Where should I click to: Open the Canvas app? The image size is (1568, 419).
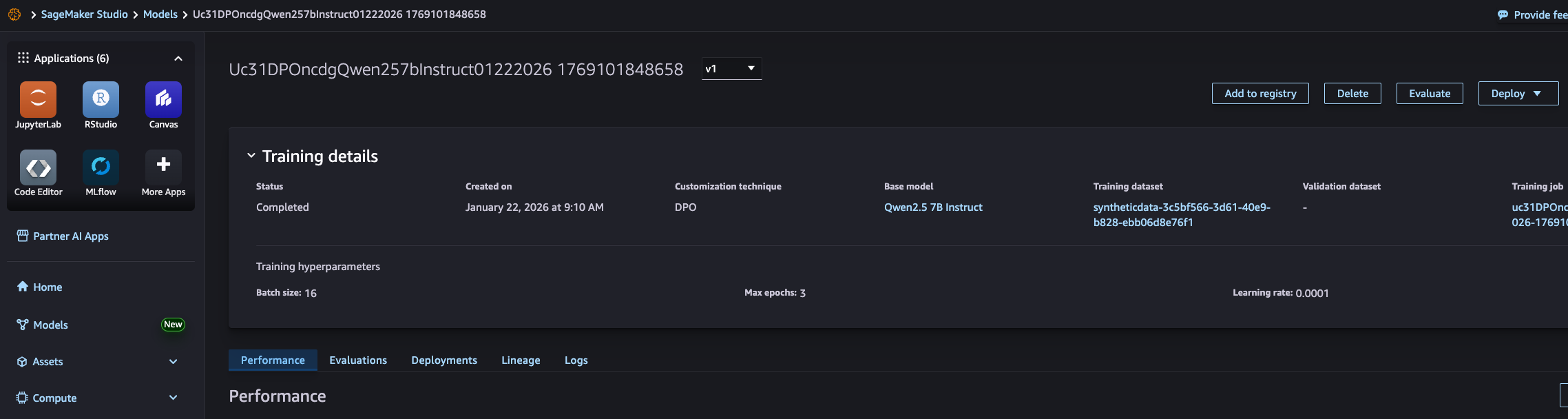(163, 100)
